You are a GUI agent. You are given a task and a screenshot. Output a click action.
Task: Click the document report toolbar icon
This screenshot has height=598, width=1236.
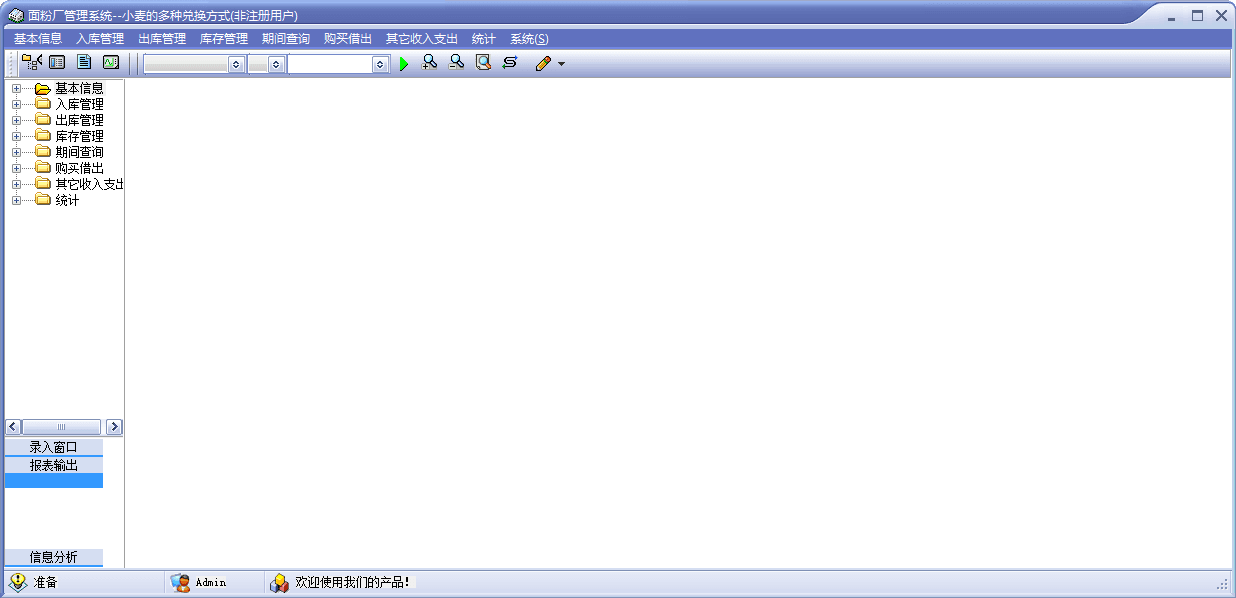point(84,63)
